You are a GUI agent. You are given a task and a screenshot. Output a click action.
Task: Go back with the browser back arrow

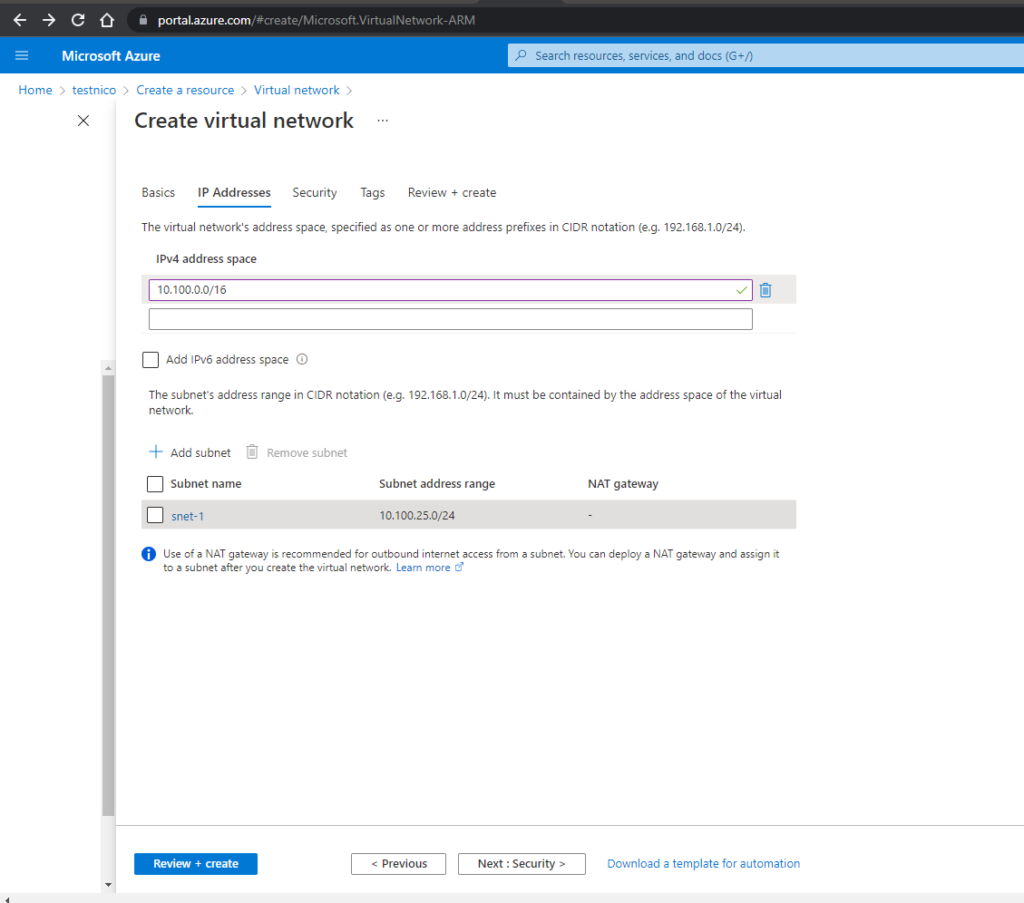click(x=20, y=20)
